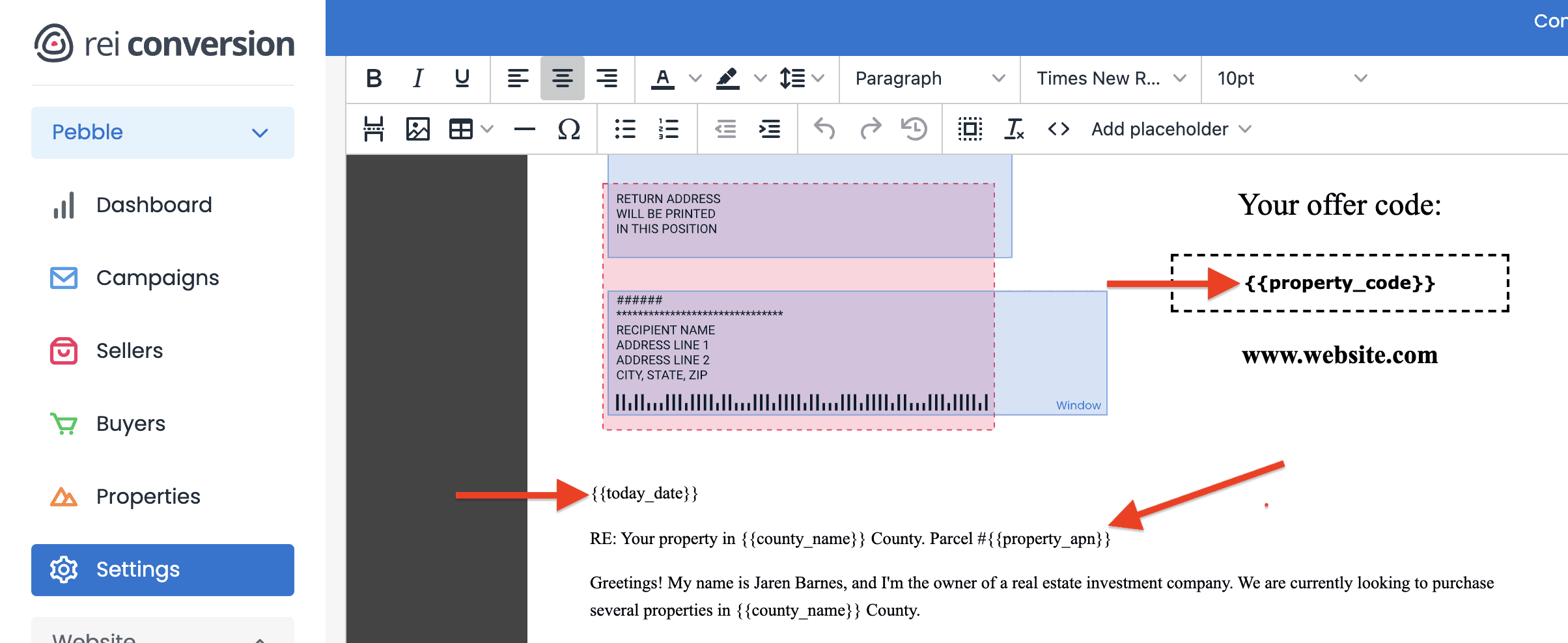
Task: Open Sellers section
Action: pos(163,351)
